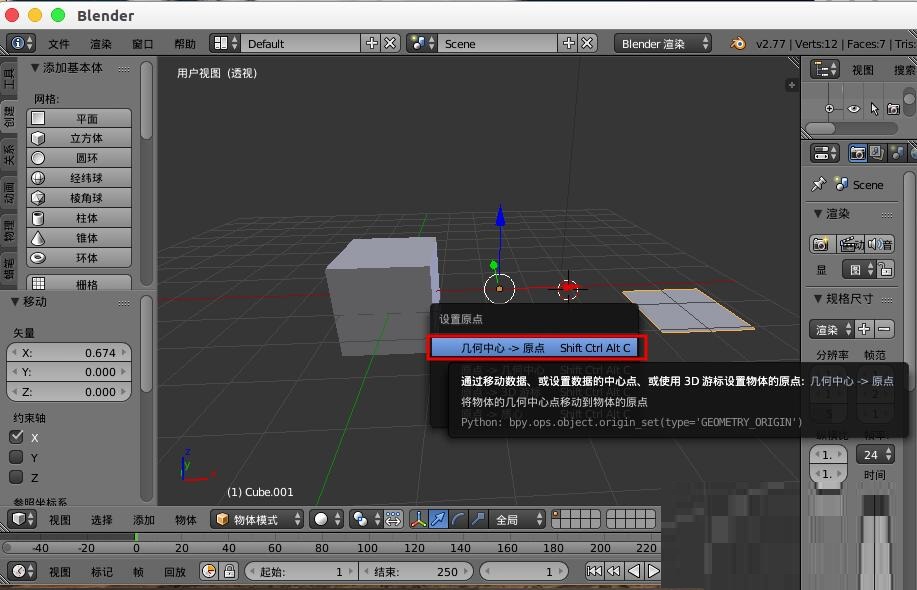Delete the Default screen layout
917x590 pixels.
click(390, 43)
